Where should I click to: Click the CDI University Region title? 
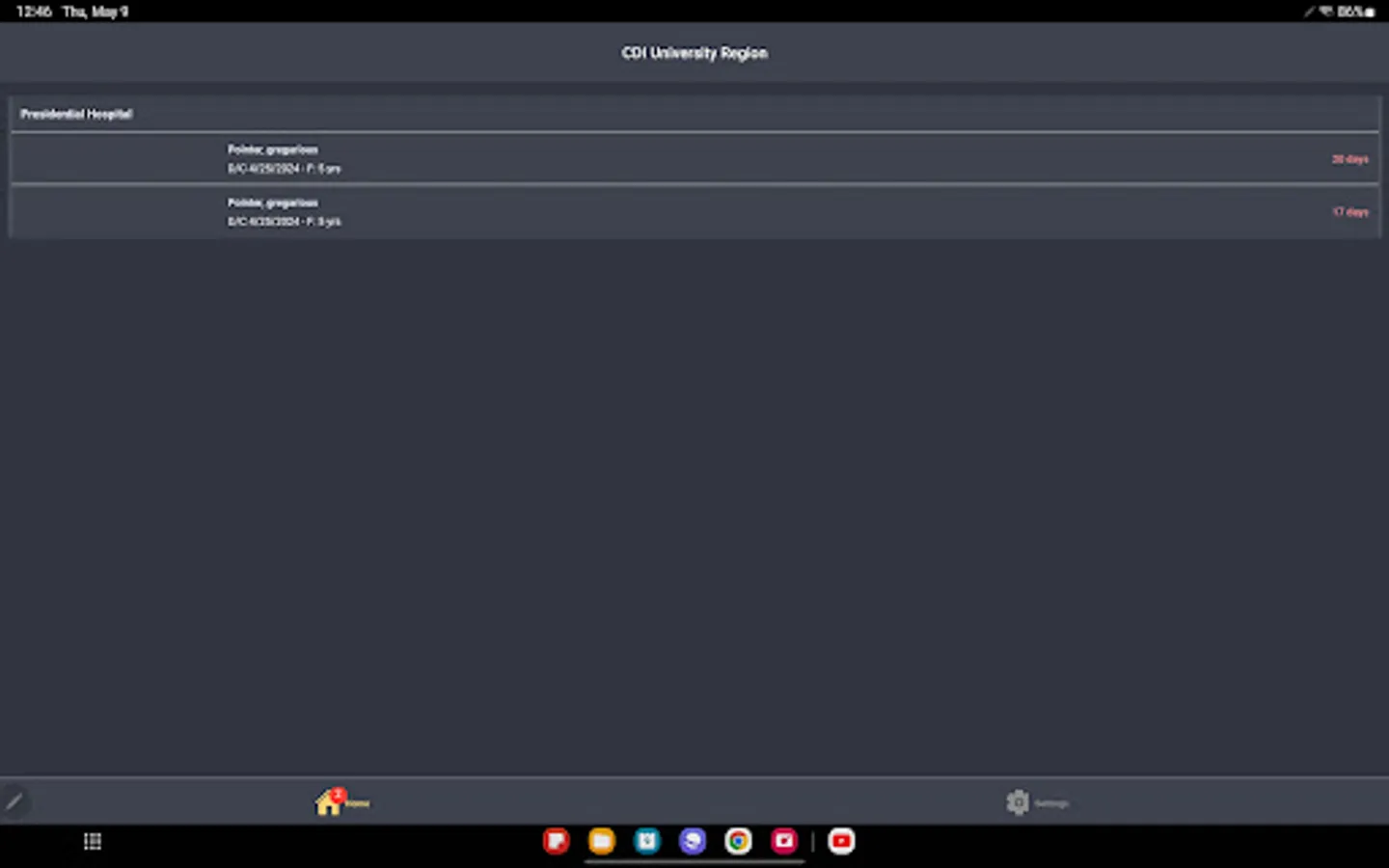pos(694,53)
